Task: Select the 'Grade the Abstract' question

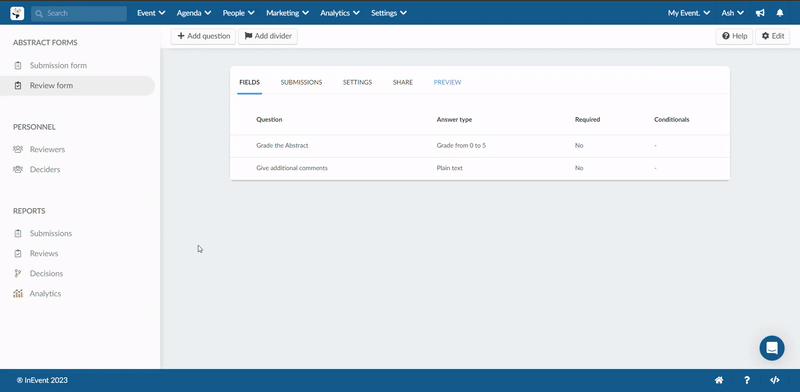Action: 282,145
